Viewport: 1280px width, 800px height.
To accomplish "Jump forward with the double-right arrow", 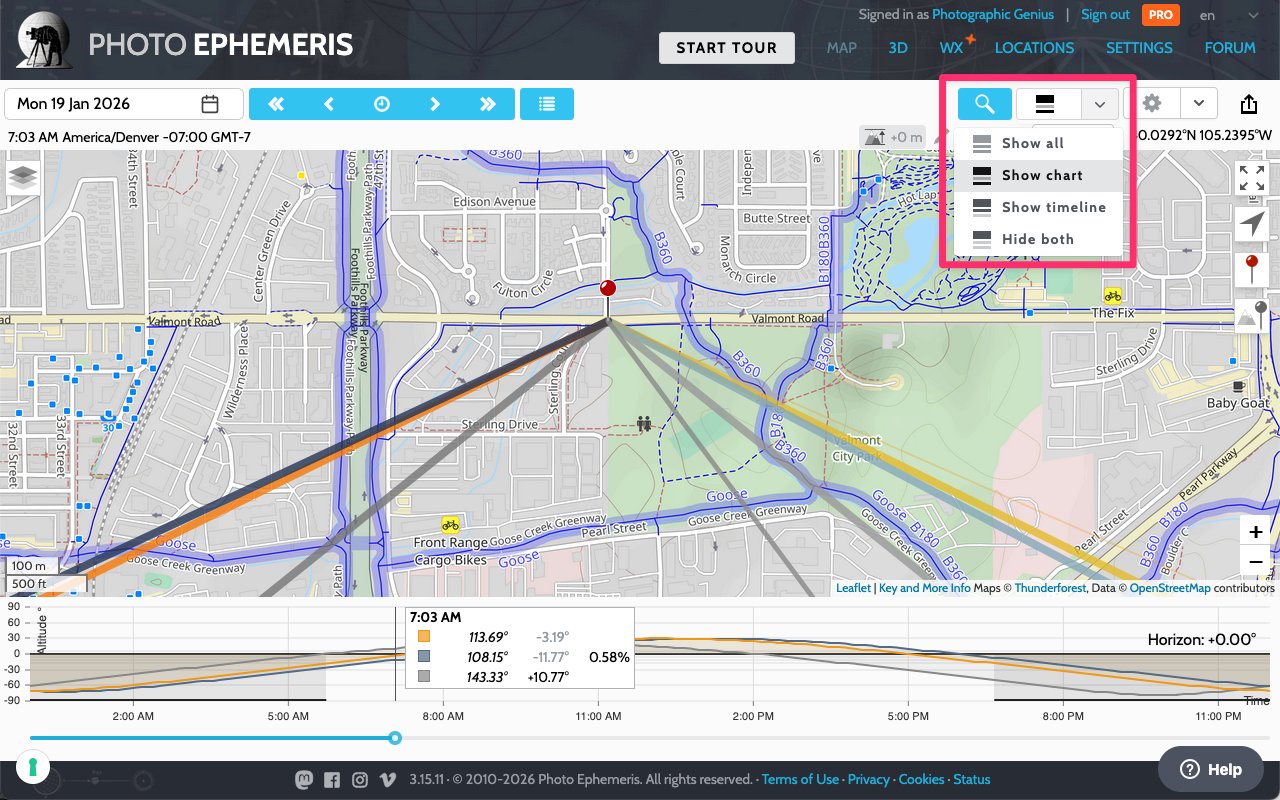I will point(488,104).
